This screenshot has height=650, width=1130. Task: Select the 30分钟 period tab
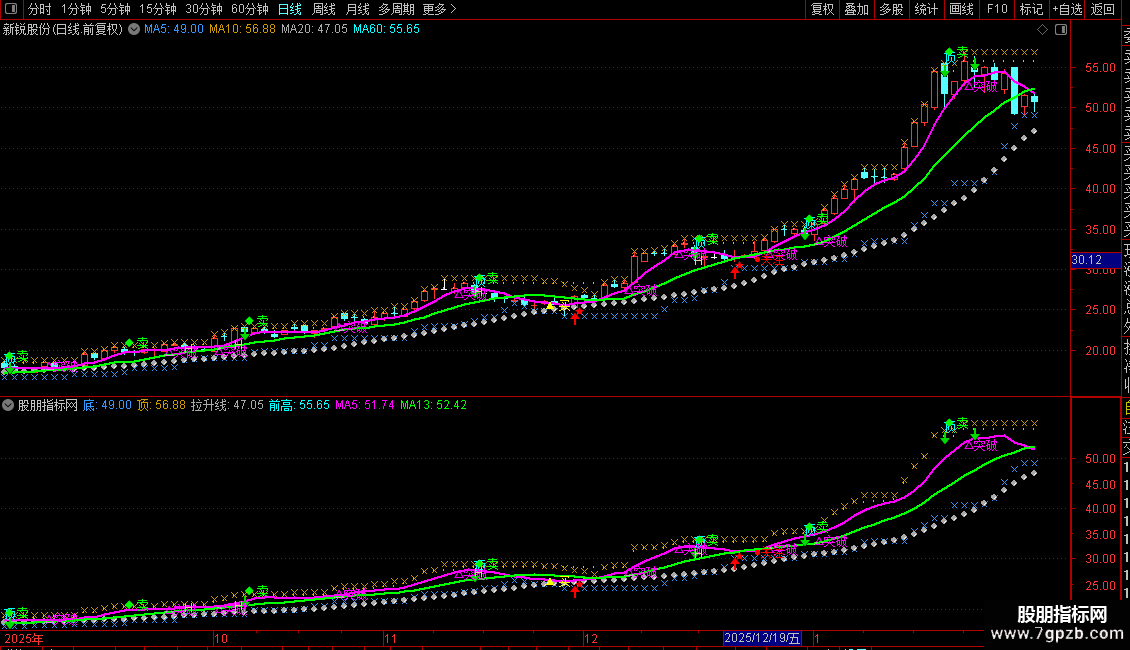click(204, 9)
